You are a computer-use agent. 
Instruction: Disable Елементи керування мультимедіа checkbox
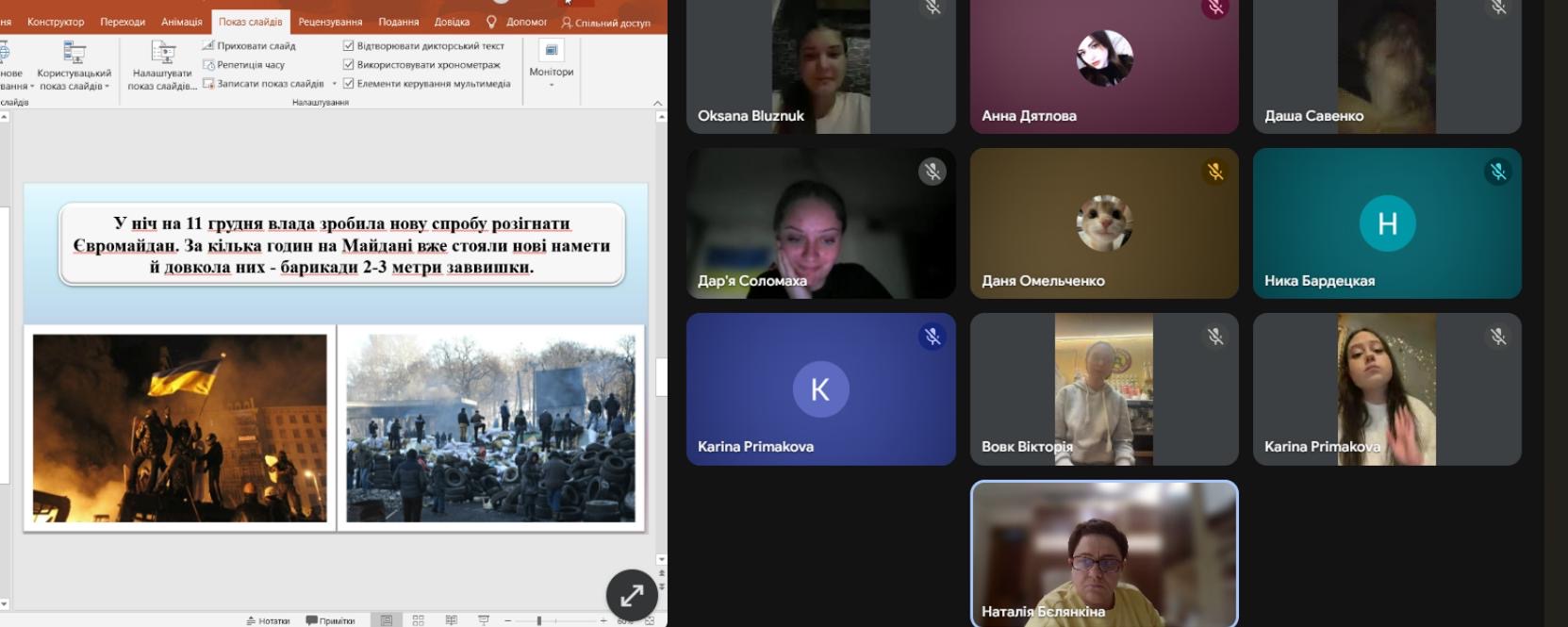(349, 84)
